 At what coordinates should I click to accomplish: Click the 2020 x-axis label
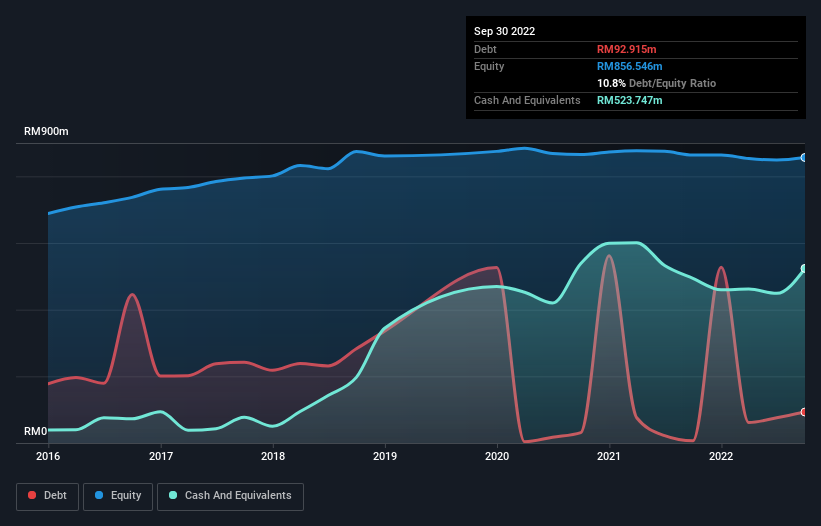point(497,456)
